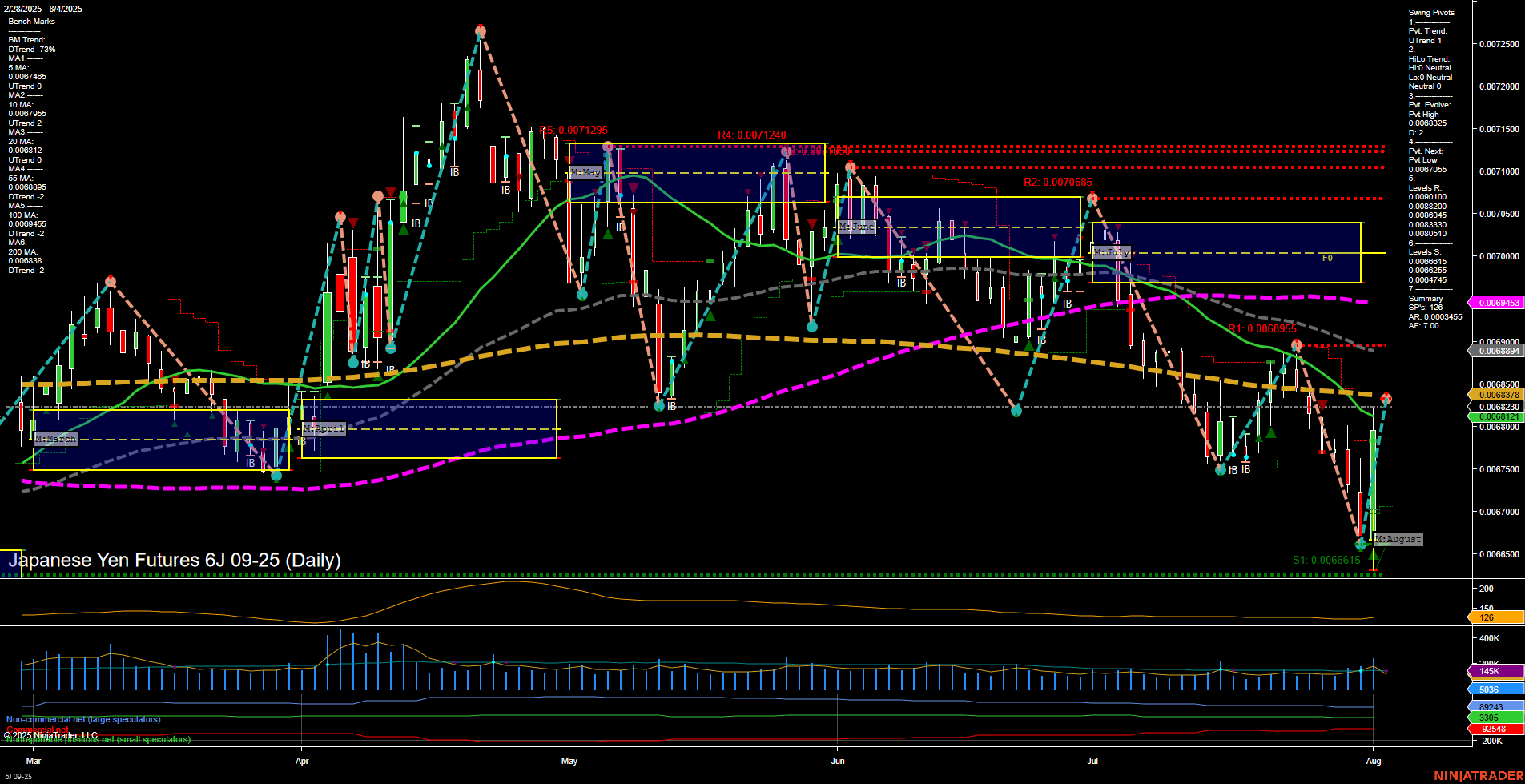Select the M:May monthly range tag

(585, 172)
